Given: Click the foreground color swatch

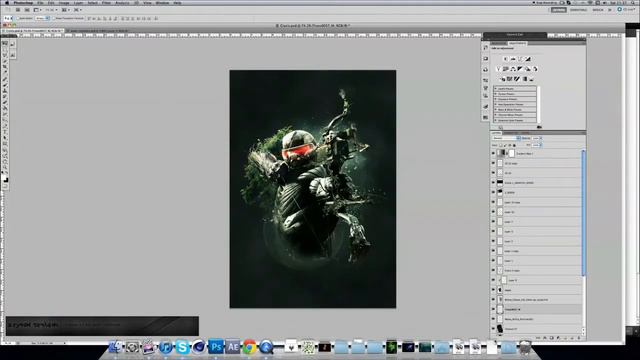Looking at the screenshot, I should click(x=4, y=178).
